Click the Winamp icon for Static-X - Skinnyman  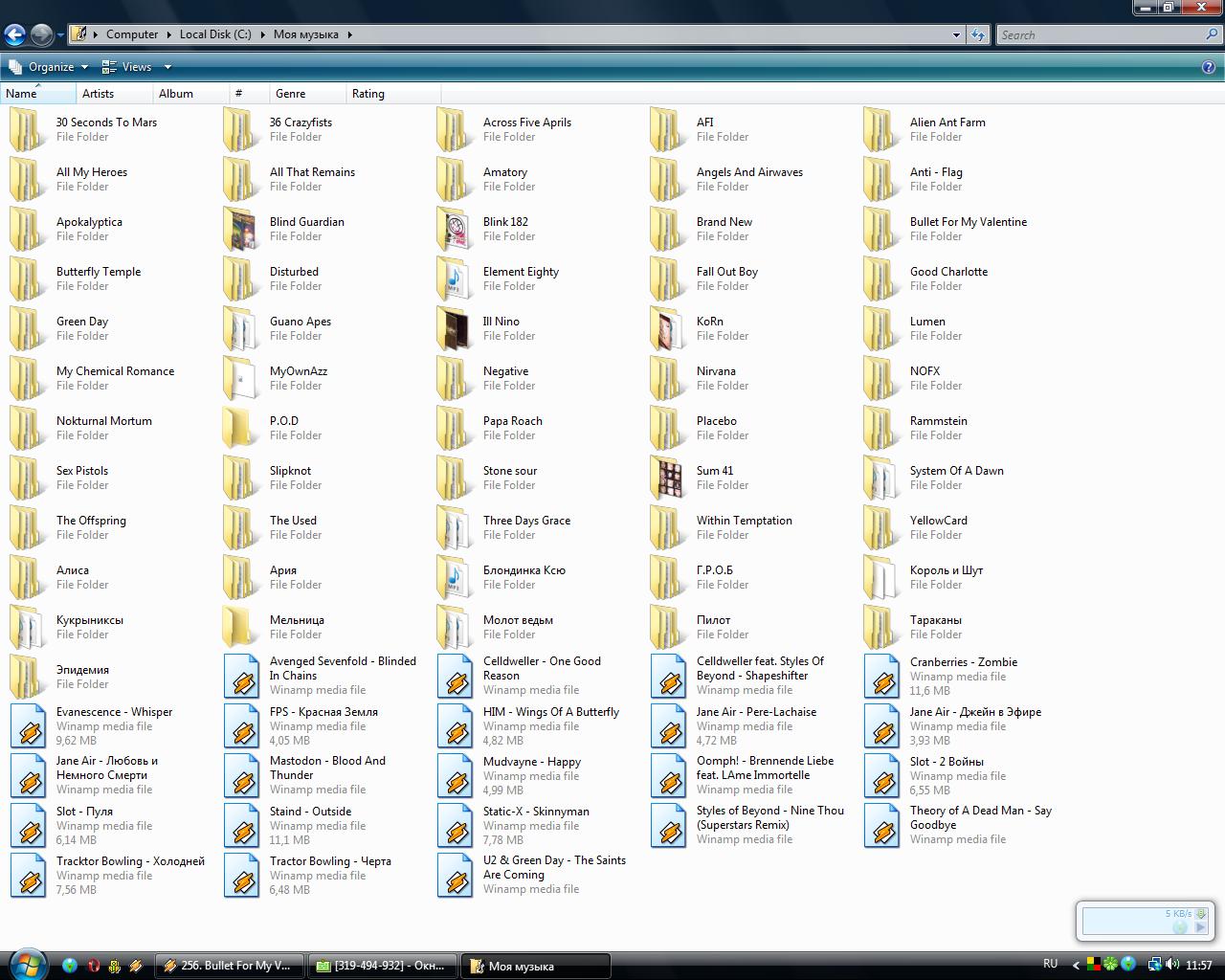click(x=455, y=825)
